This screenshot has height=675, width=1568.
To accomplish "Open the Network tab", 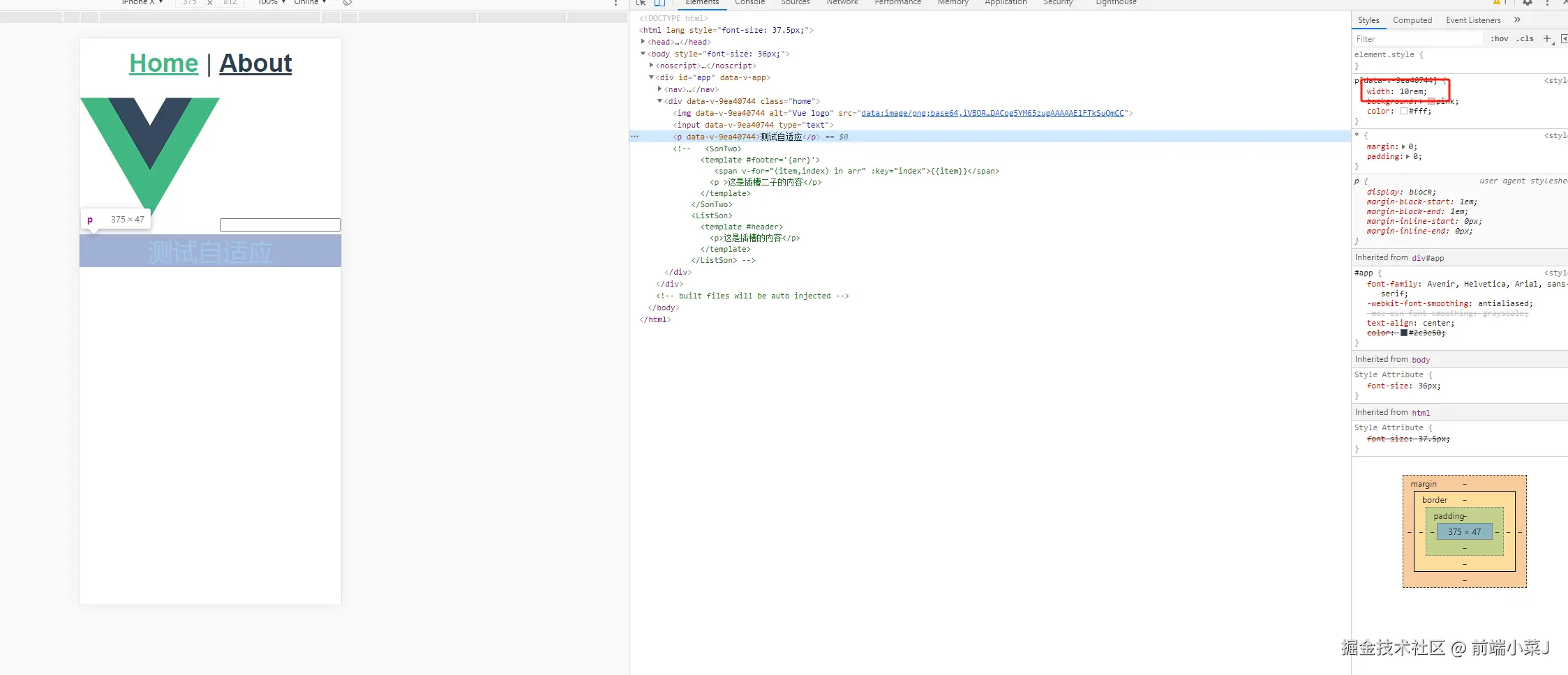I will (842, 3).
